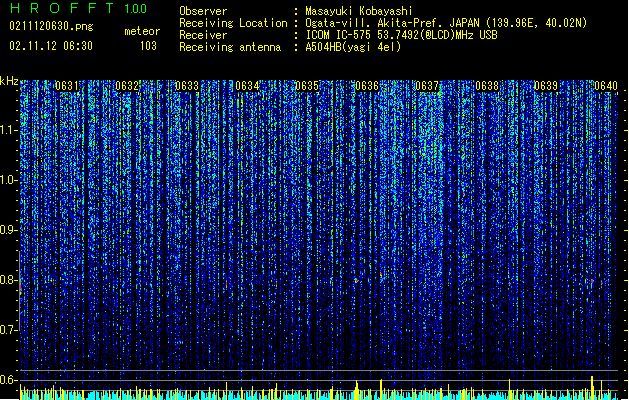Click the 0.6 kHz axis tick label
The width and height of the screenshot is (629, 400).
tap(9, 380)
